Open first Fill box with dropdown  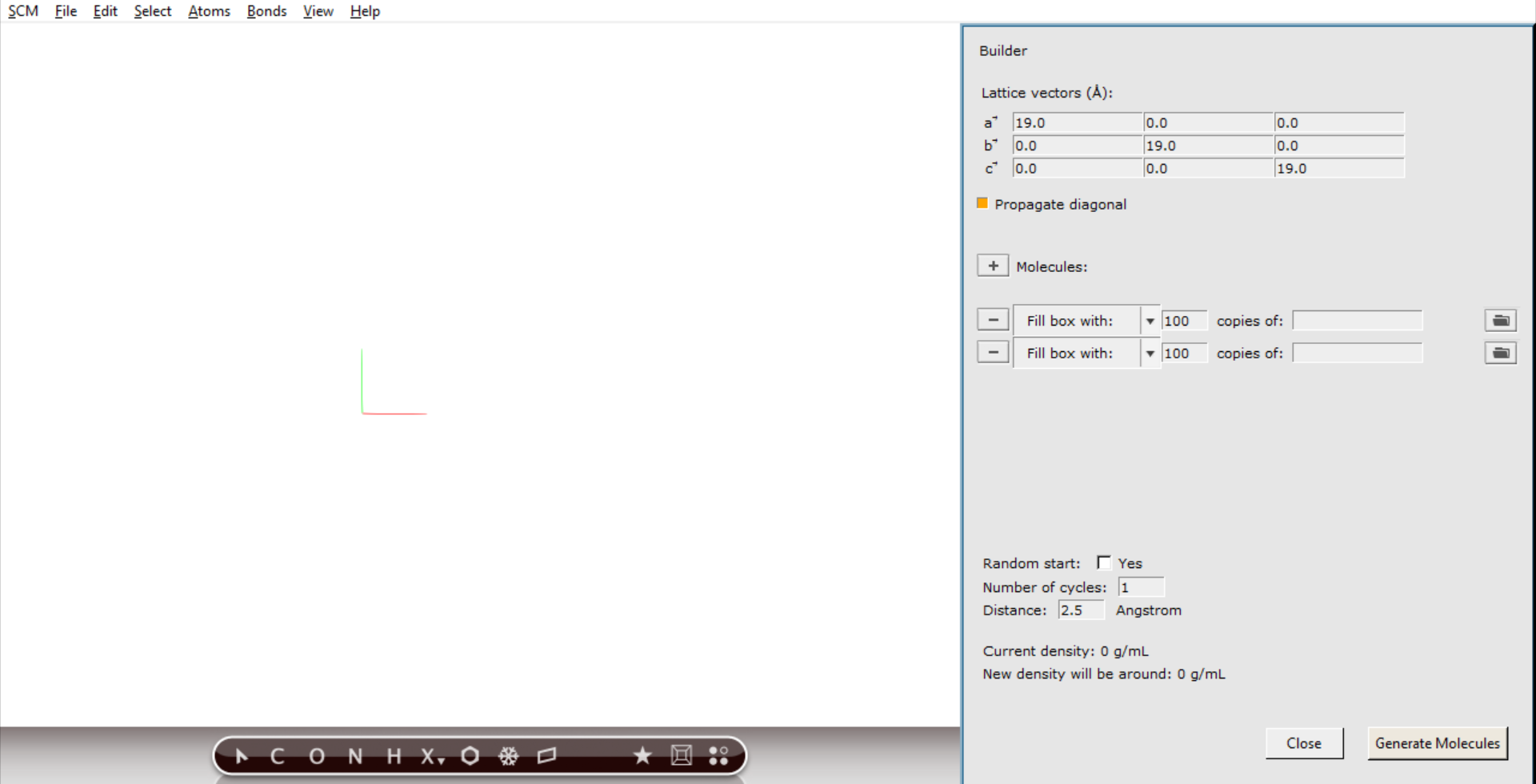[1086, 320]
